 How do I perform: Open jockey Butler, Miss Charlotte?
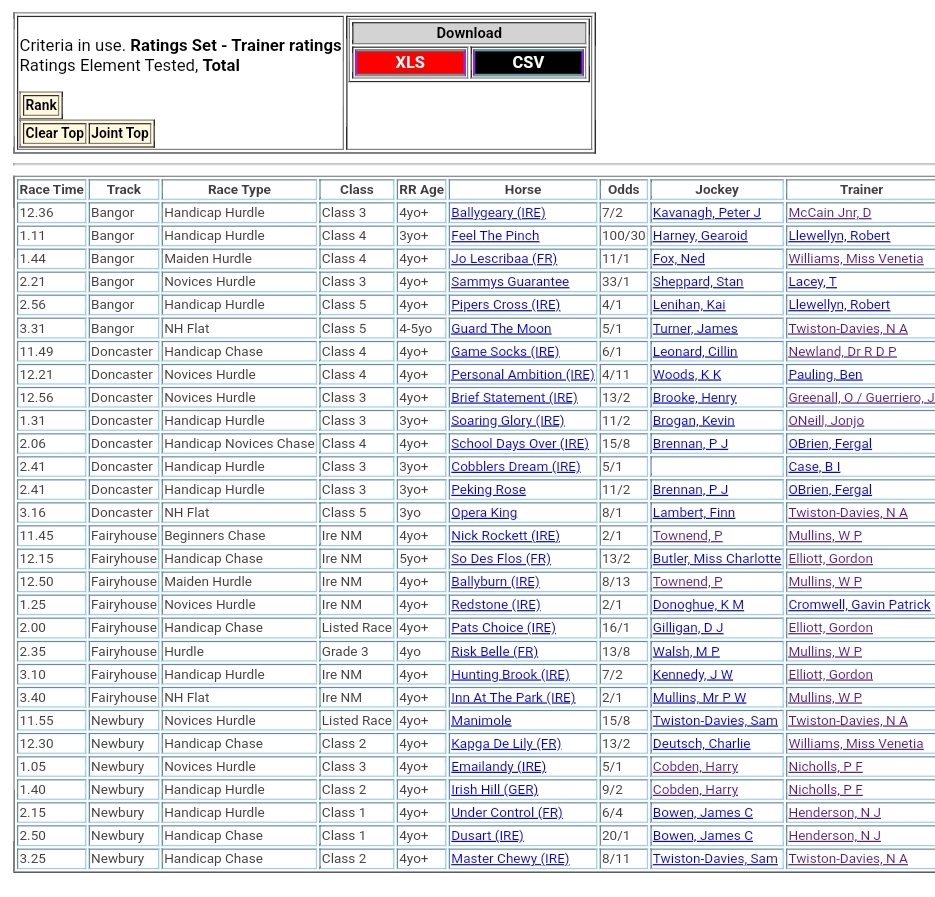[x=716, y=559]
